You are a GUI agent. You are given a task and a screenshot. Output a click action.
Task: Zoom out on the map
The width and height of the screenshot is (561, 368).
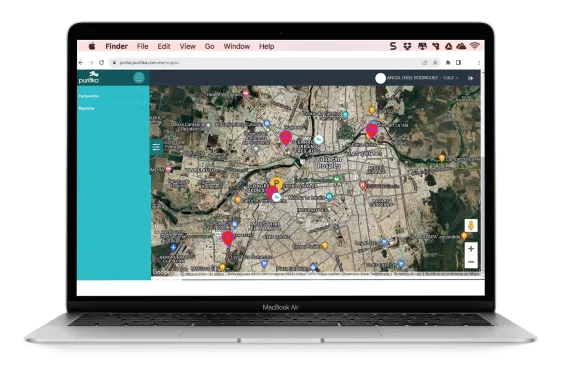tap(471, 262)
